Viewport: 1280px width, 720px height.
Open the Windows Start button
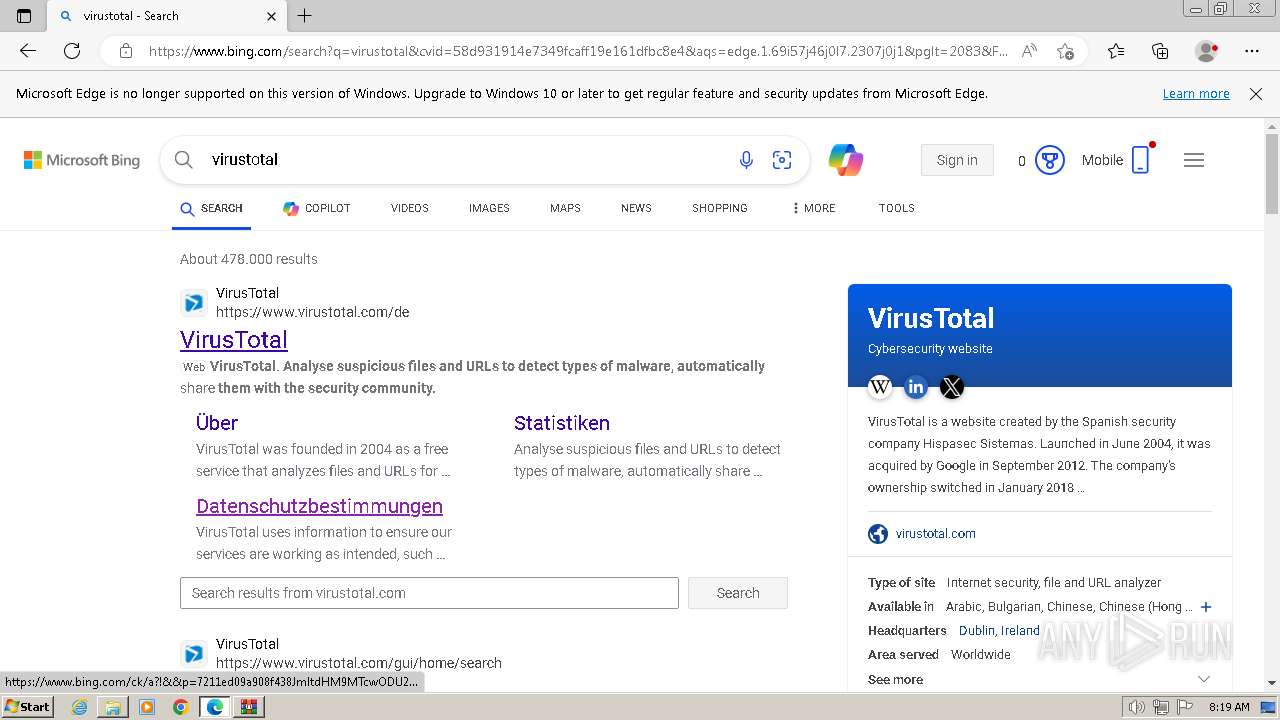click(27, 706)
